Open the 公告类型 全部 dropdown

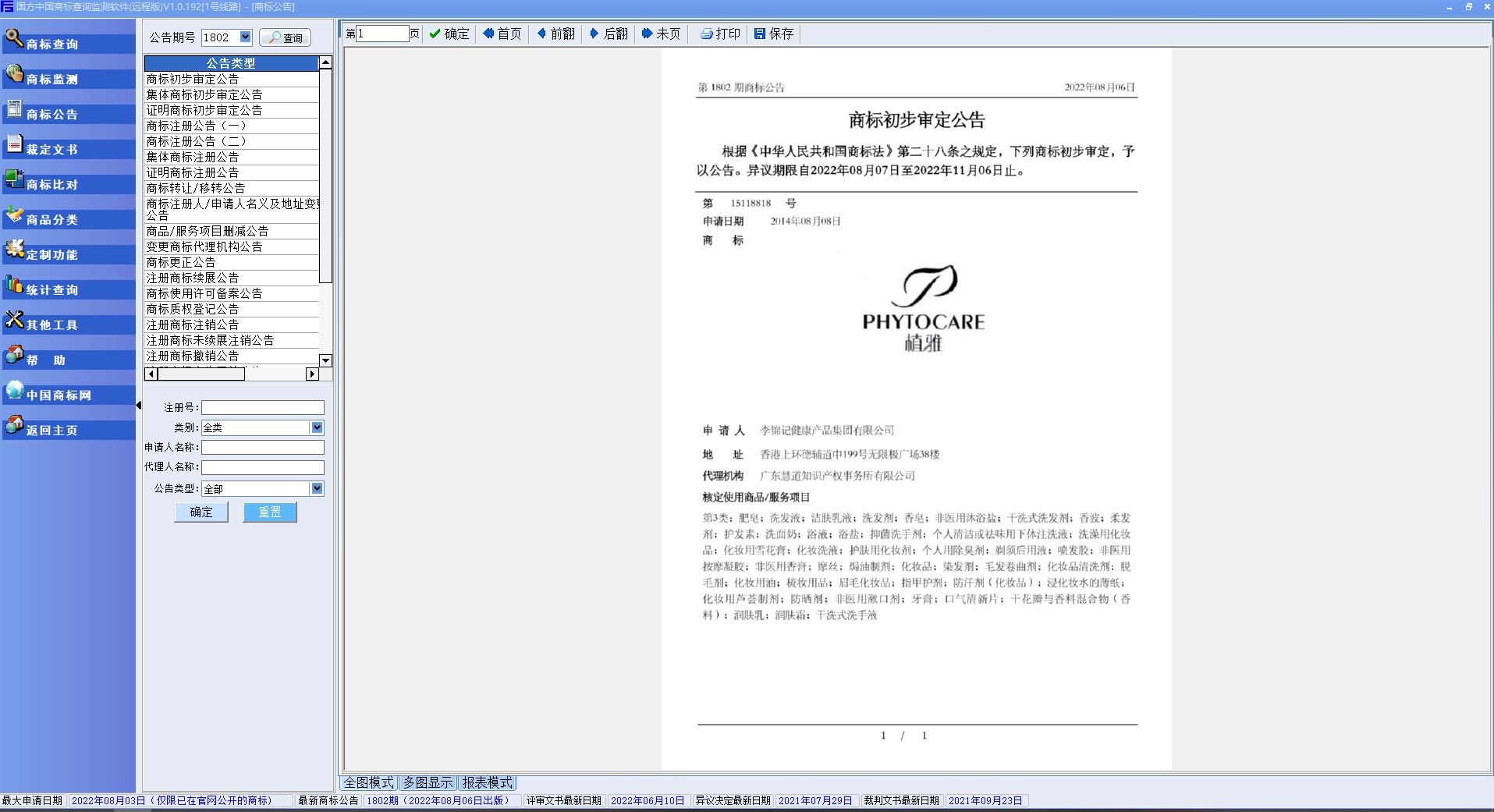(317, 488)
